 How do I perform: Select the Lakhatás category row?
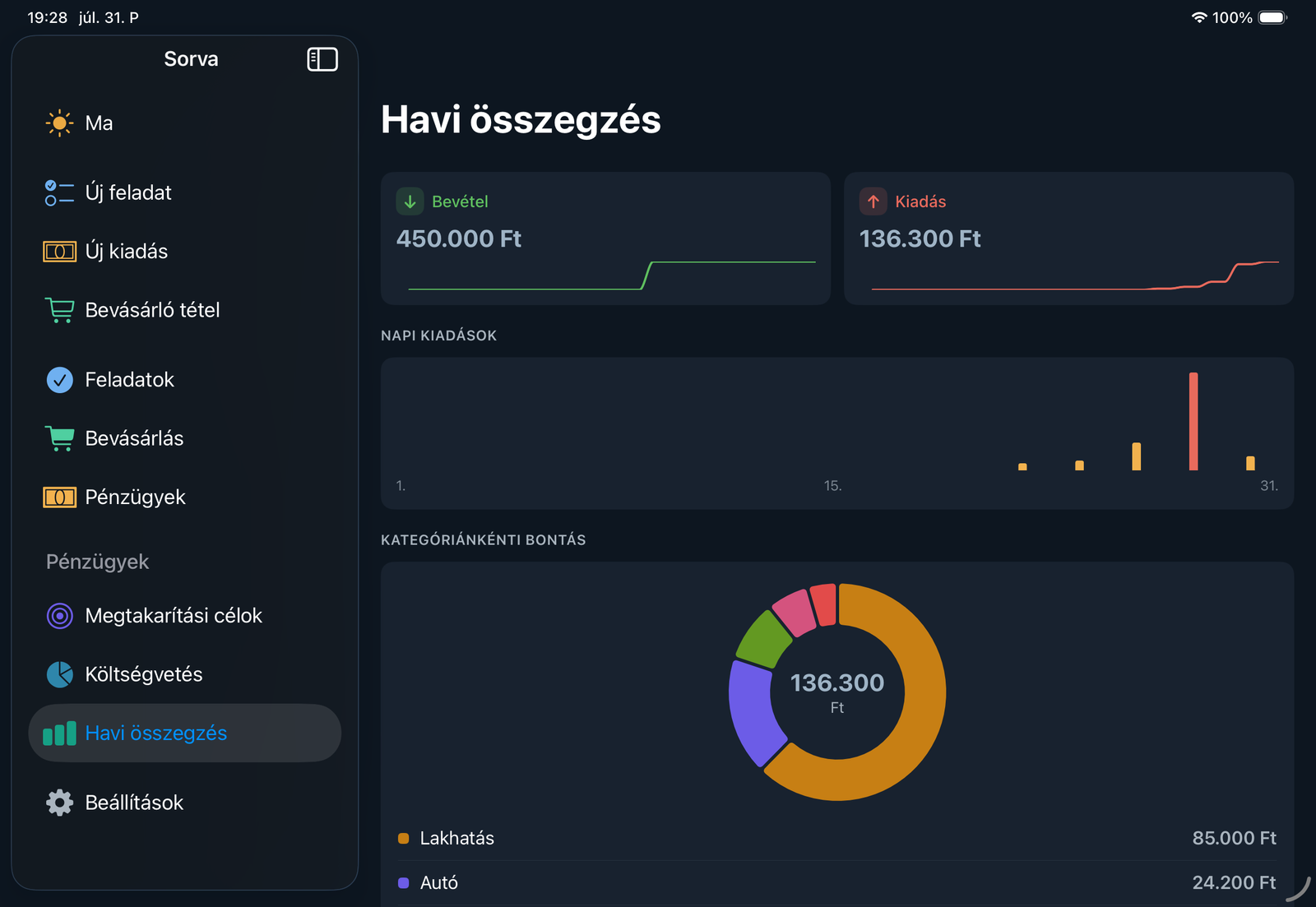(837, 838)
